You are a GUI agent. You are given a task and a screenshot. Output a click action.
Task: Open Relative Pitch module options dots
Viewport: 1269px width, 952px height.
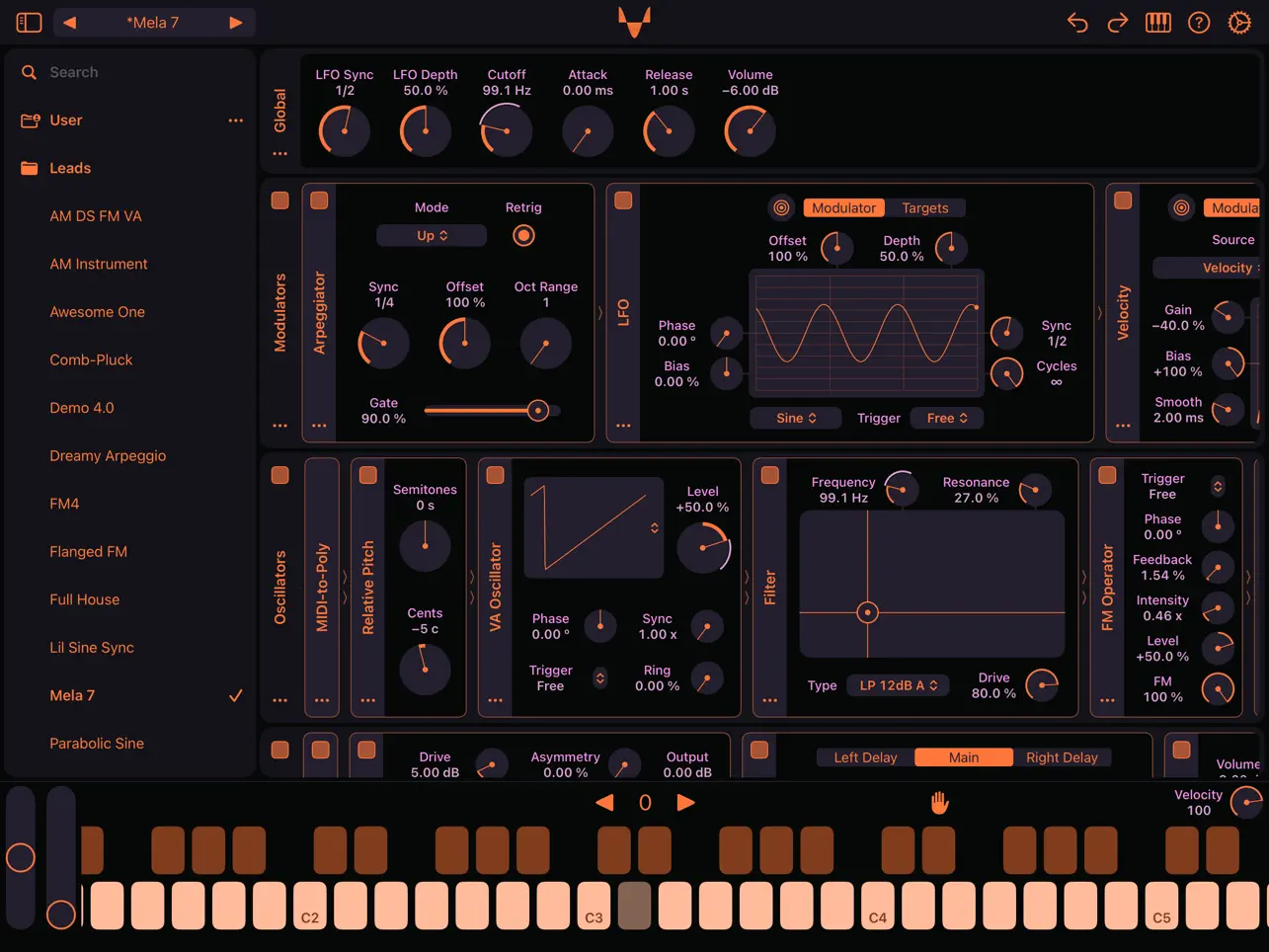367,700
